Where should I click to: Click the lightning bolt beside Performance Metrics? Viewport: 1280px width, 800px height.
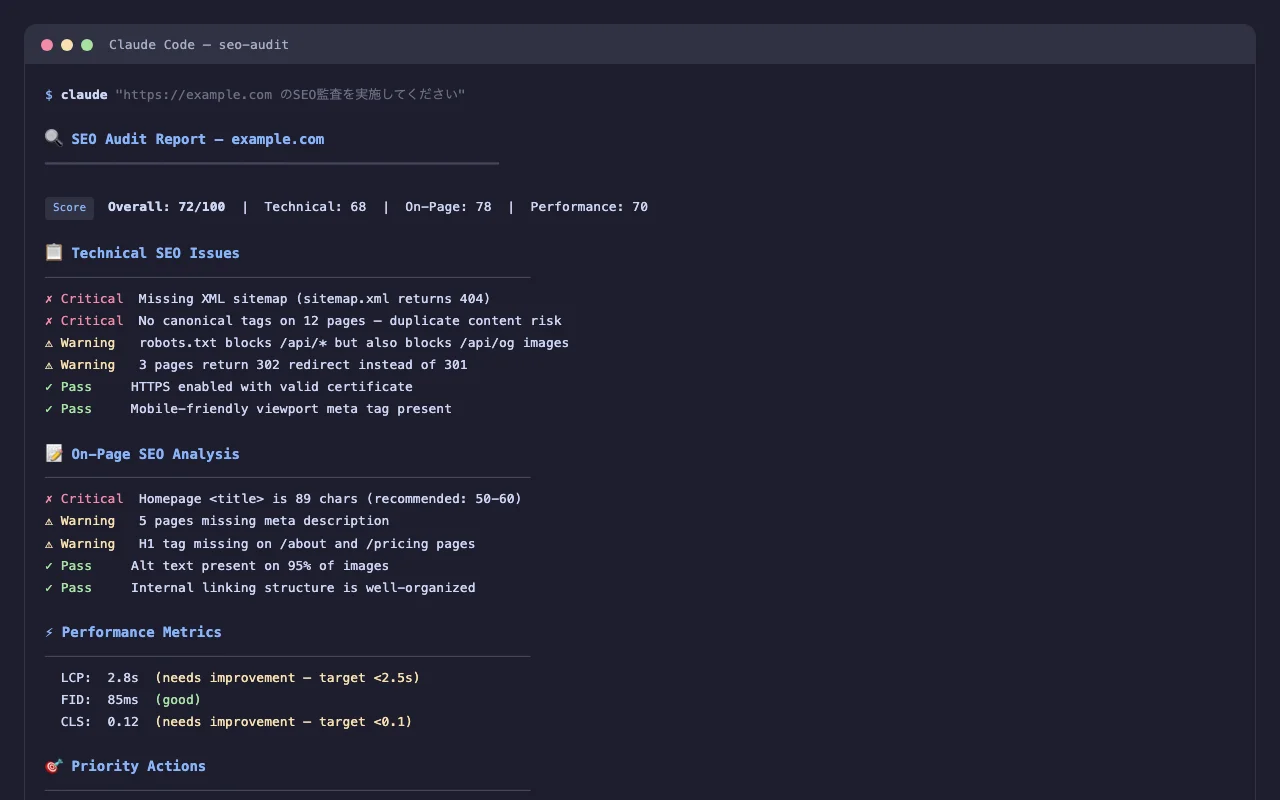[x=49, y=632]
